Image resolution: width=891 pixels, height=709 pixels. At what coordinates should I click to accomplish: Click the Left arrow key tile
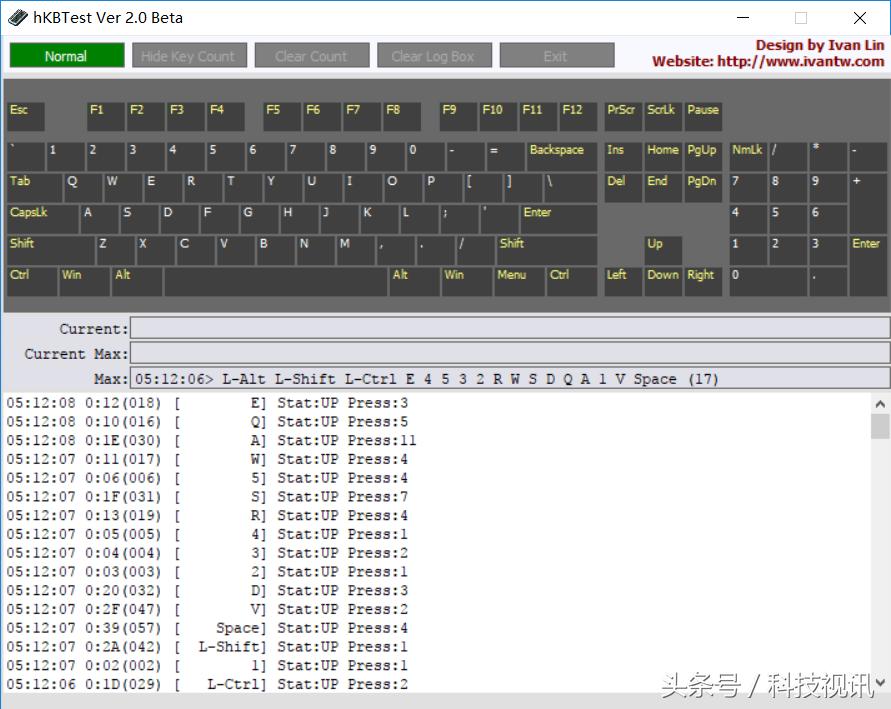click(x=623, y=282)
